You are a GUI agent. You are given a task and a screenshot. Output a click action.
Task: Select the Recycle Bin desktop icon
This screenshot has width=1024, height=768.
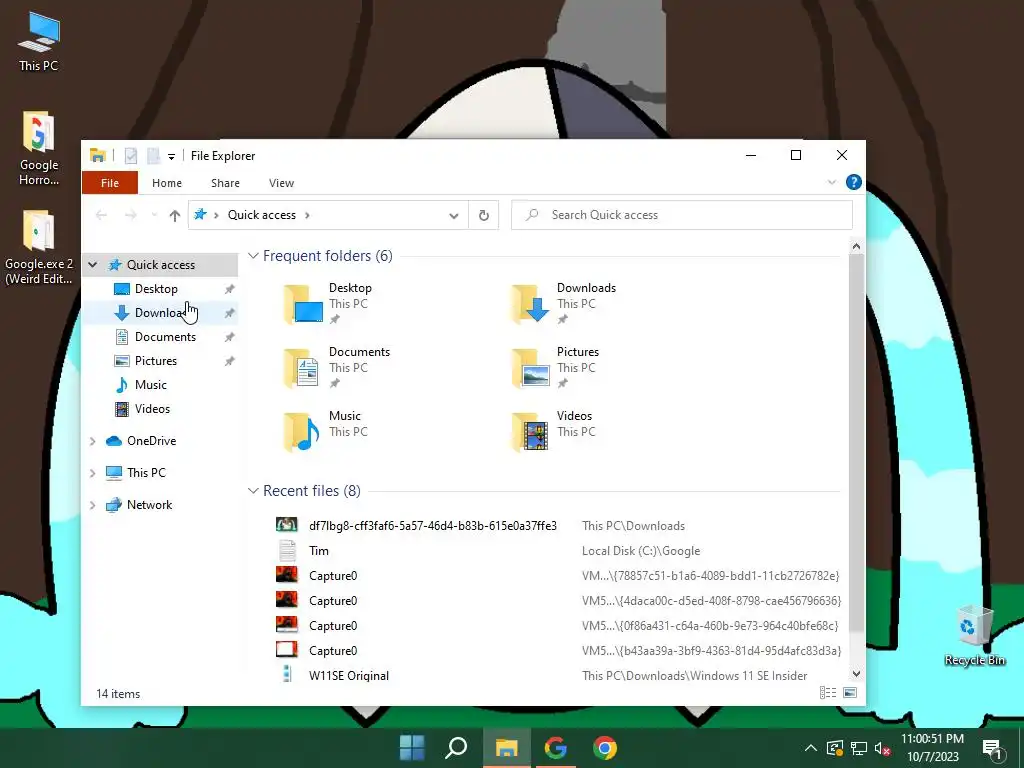[x=974, y=635]
